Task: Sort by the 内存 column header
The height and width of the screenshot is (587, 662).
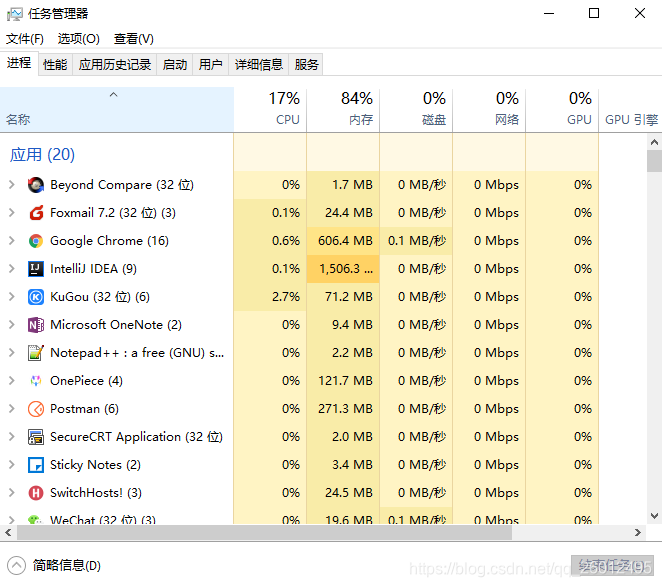Action: pos(343,109)
